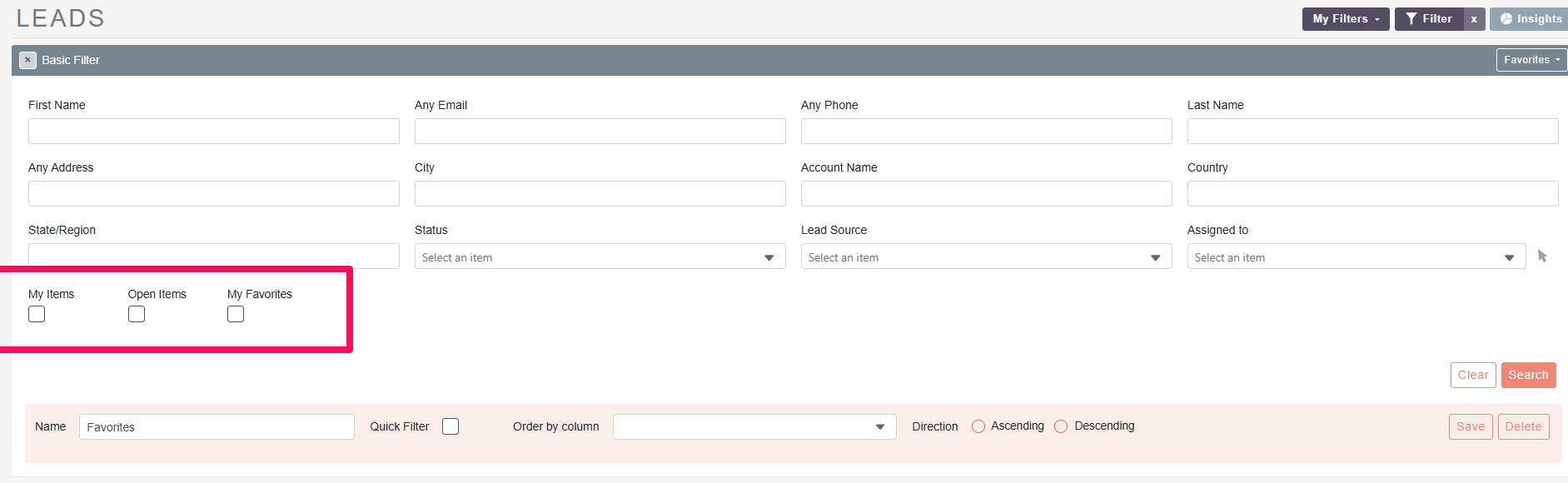This screenshot has width=1568, height=483.
Task: Focus the City input field
Action: pos(600,193)
